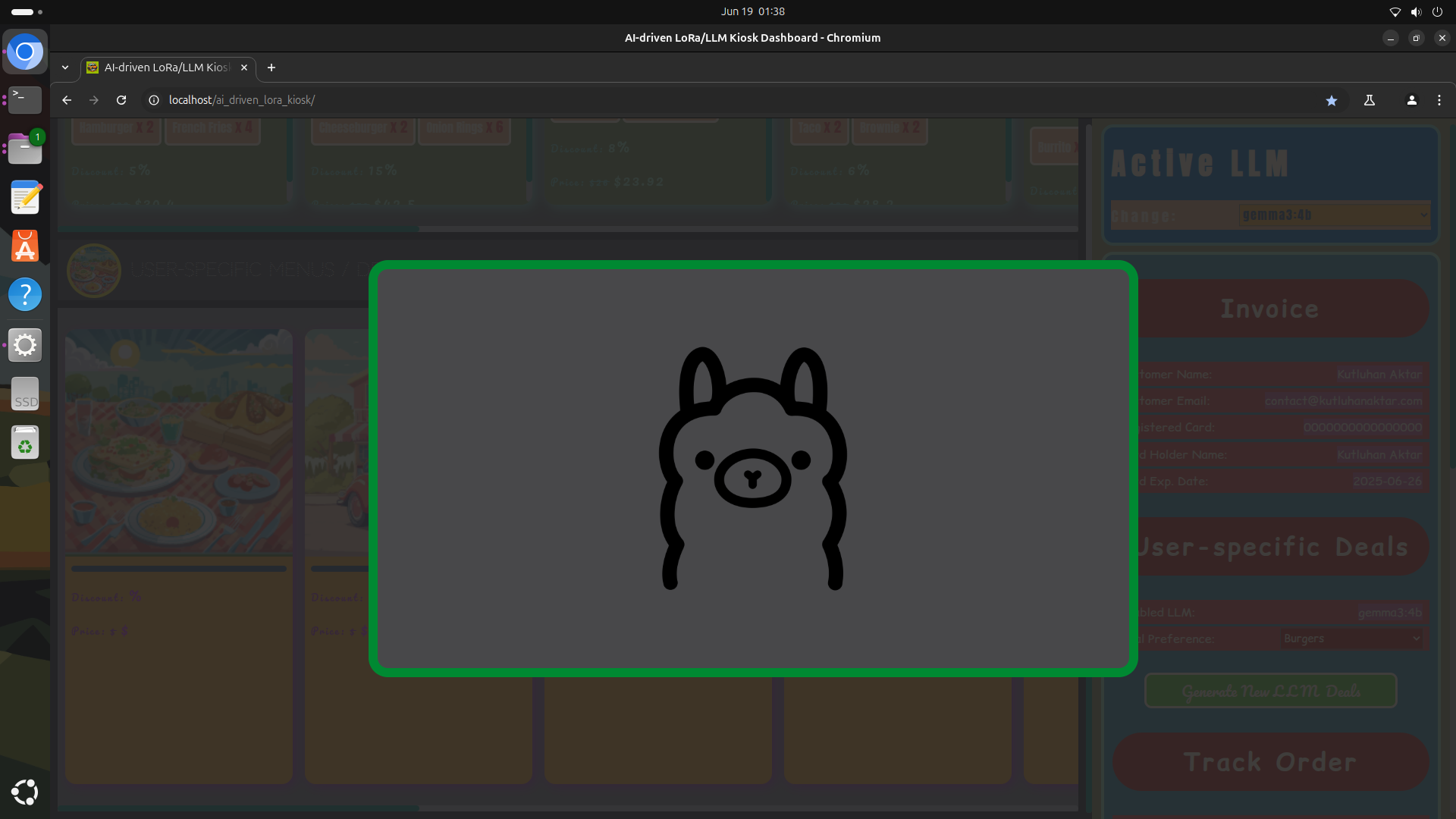Click the round menu logo beside User-Specific Menus
The width and height of the screenshot is (1456, 819).
[94, 270]
